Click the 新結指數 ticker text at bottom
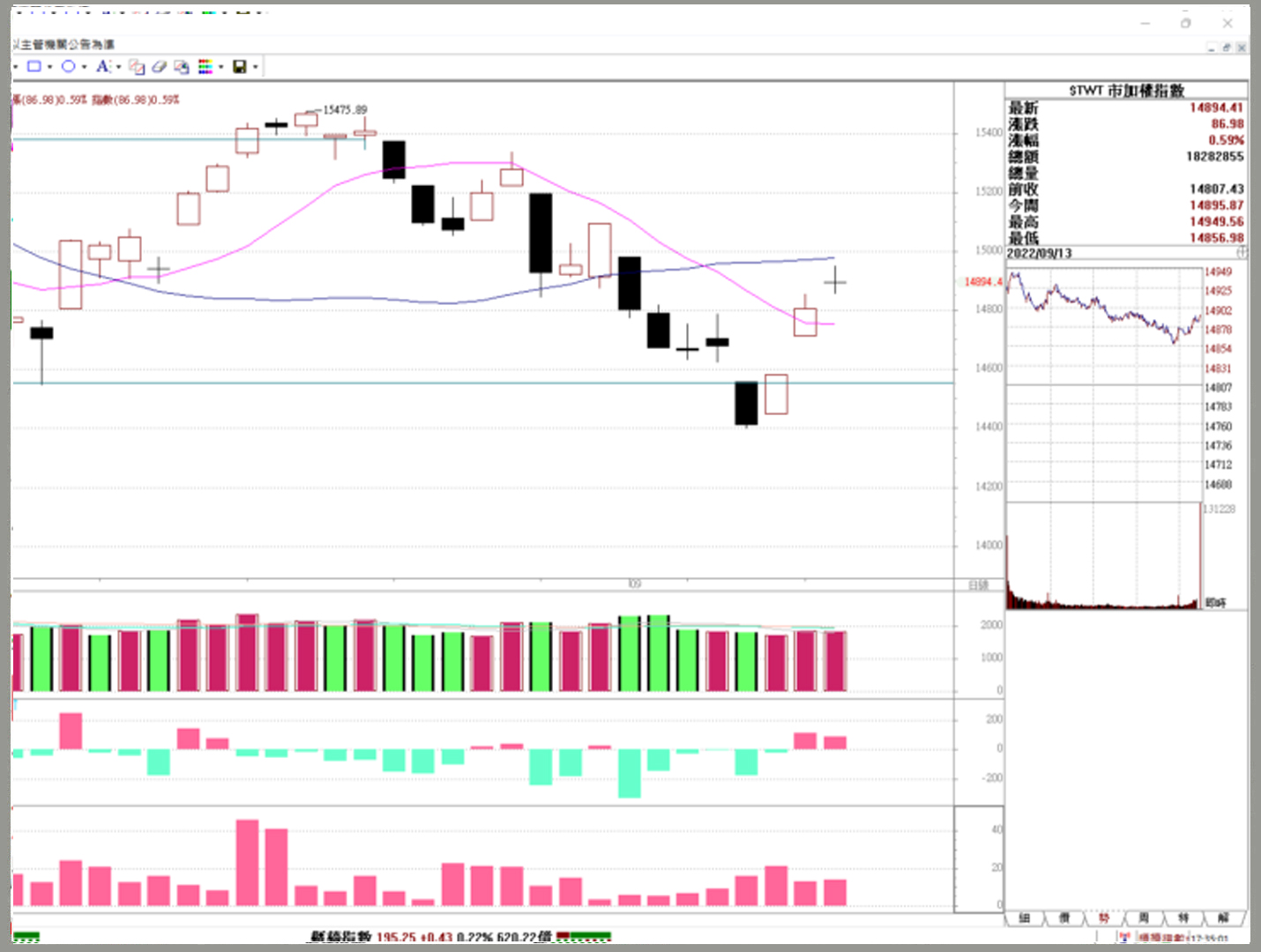1261x952 pixels. point(340,936)
